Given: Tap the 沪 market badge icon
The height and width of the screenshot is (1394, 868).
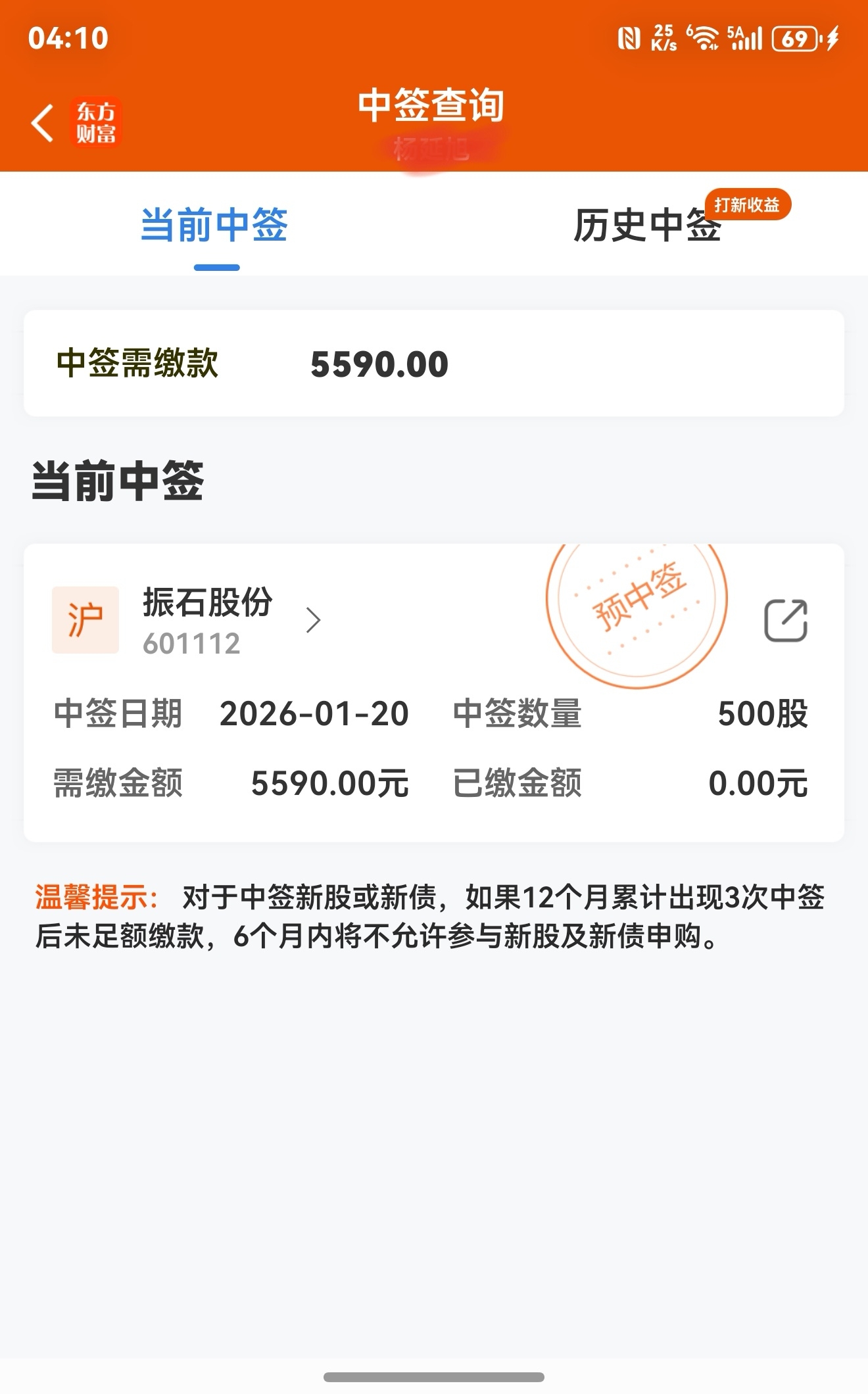Looking at the screenshot, I should (x=85, y=620).
